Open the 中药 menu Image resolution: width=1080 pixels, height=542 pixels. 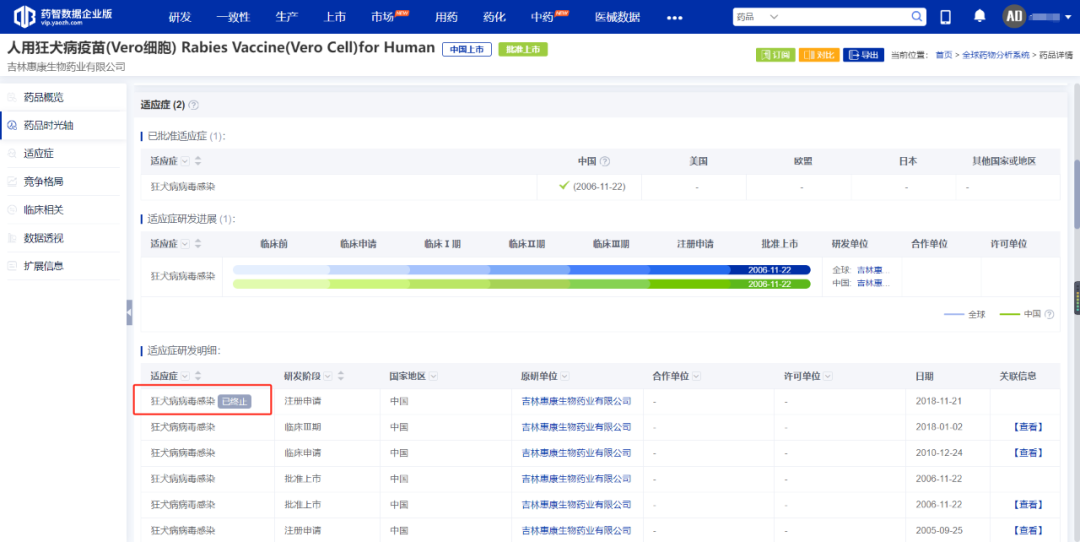coord(543,17)
